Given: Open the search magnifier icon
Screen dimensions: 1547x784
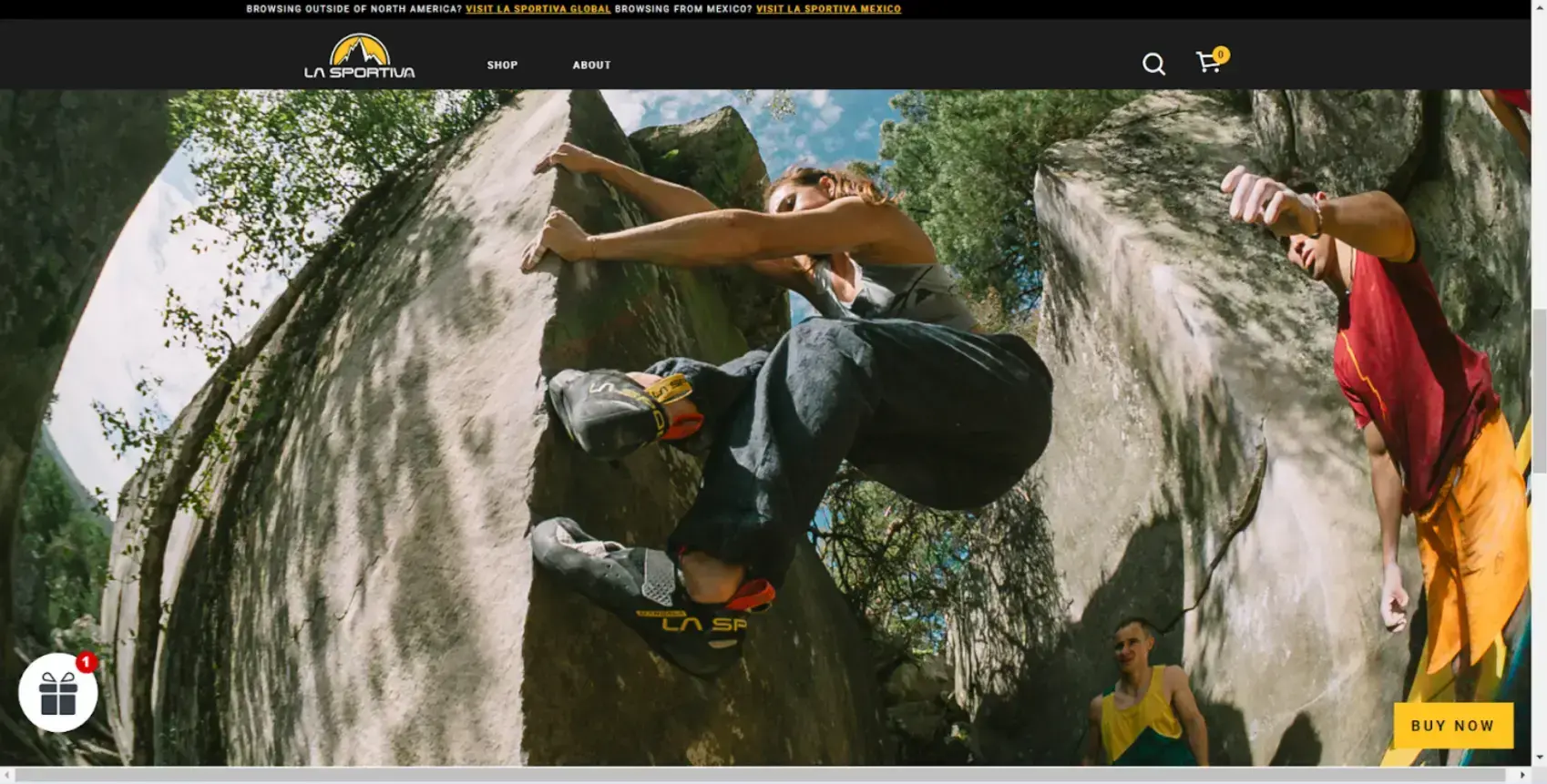Looking at the screenshot, I should click(x=1153, y=64).
